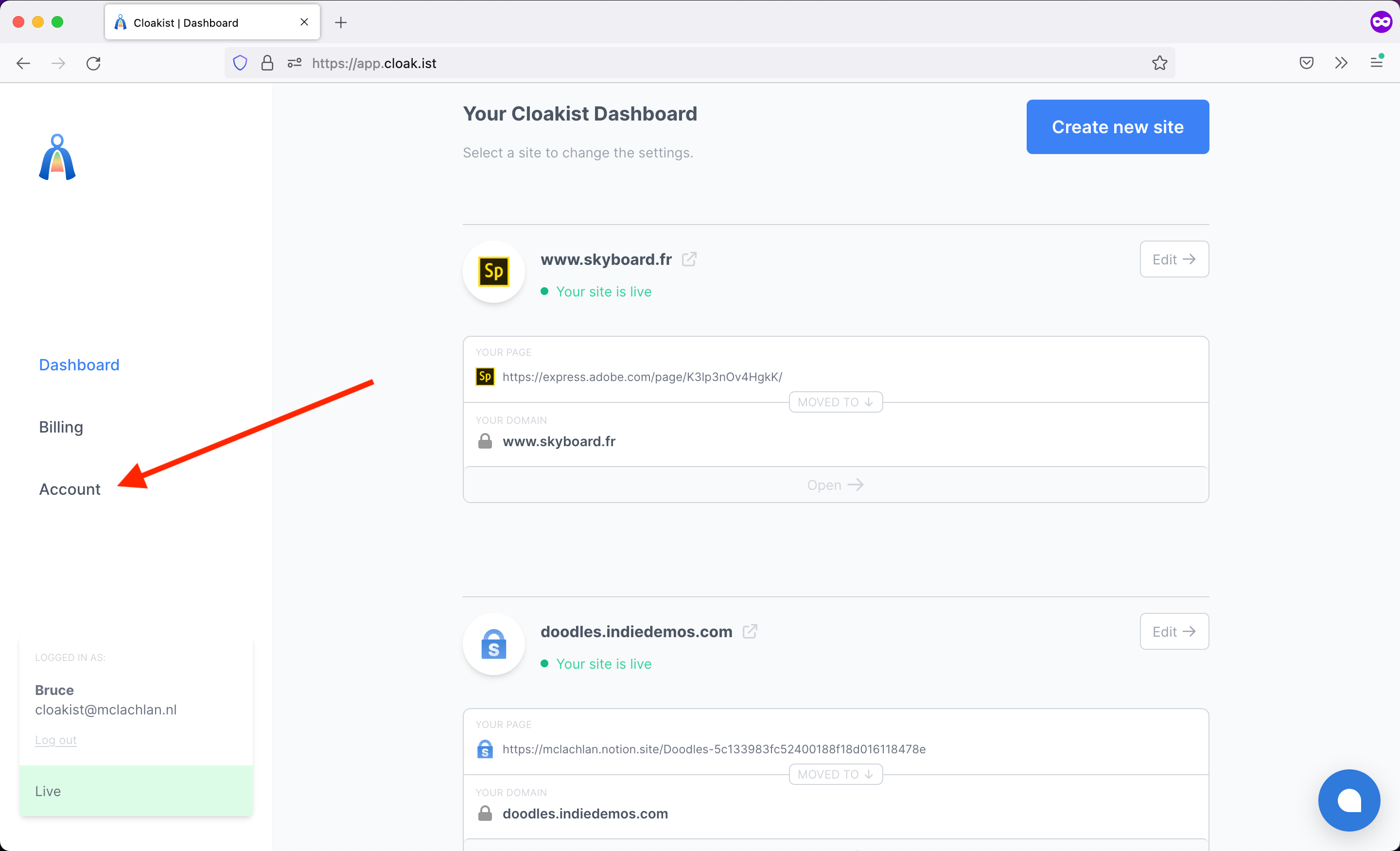Click the doodles site lock avatar icon
Viewport: 1400px width, 851px height.
click(x=493, y=644)
